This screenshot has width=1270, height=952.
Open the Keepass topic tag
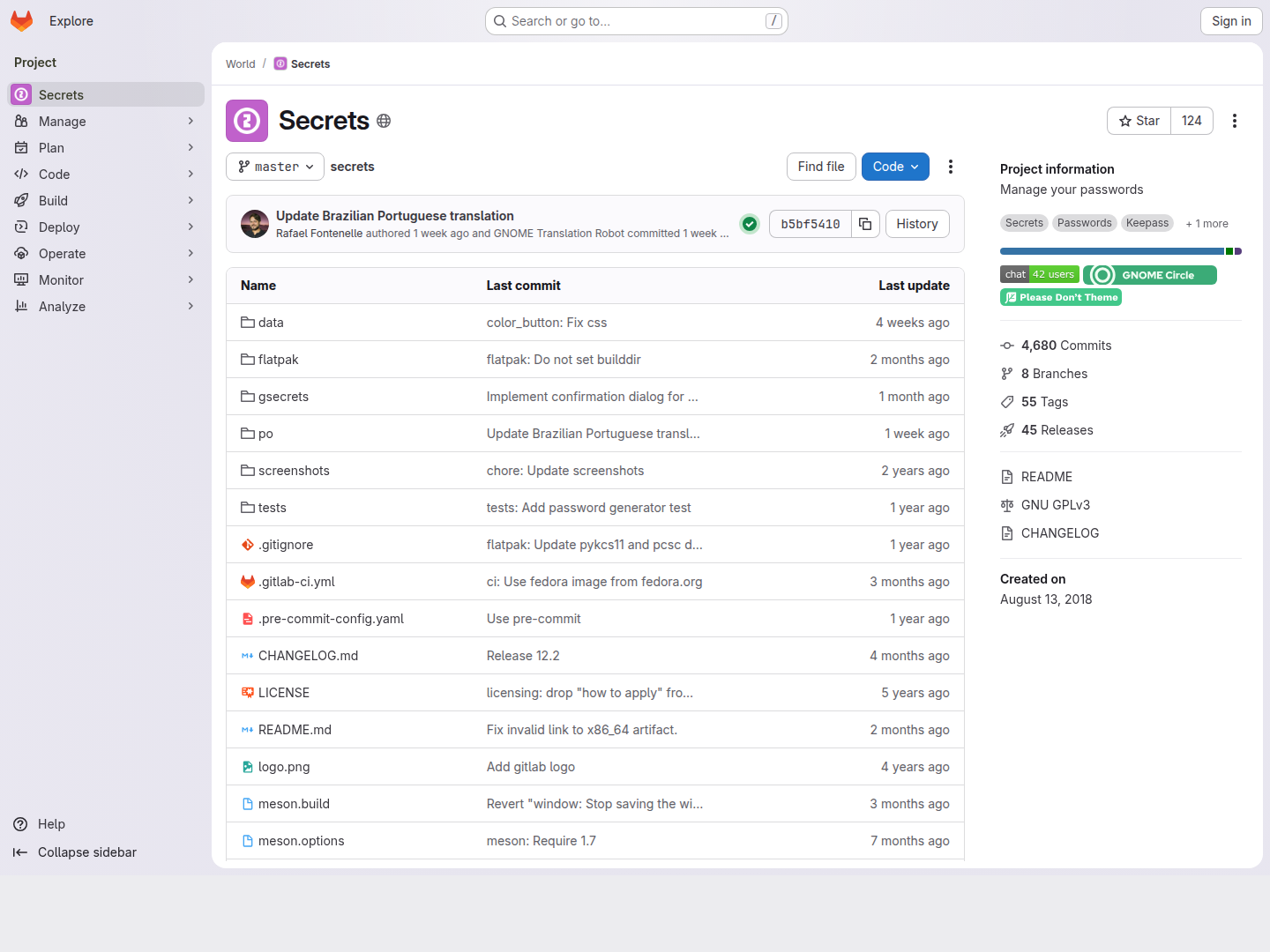(1147, 223)
